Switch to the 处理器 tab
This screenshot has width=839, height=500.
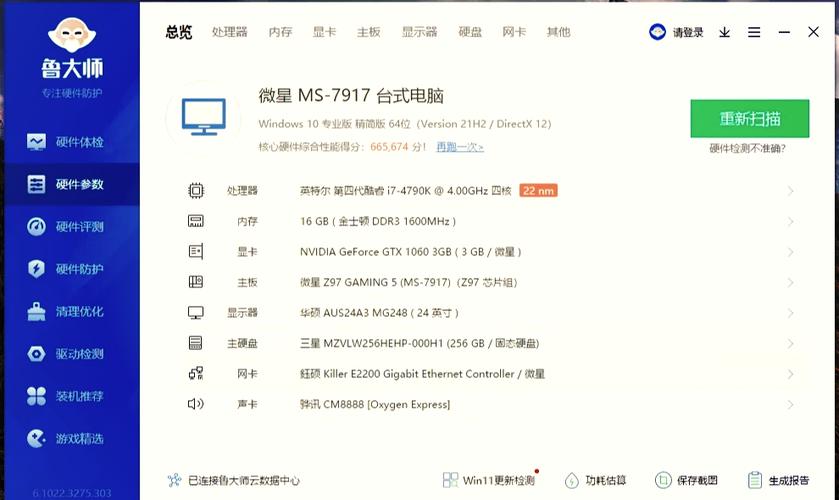(x=229, y=32)
